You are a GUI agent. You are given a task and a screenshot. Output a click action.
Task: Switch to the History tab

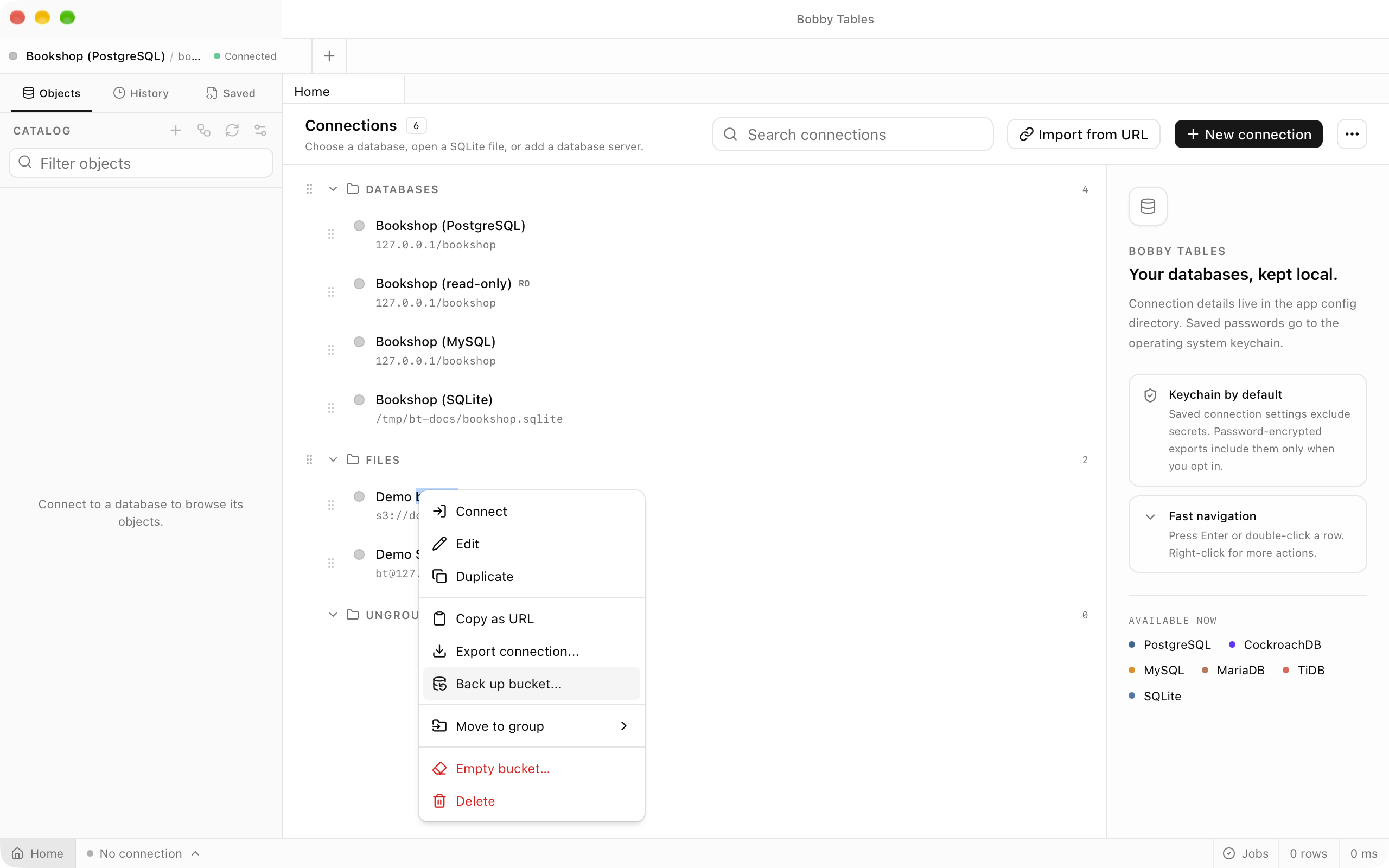[x=141, y=93]
